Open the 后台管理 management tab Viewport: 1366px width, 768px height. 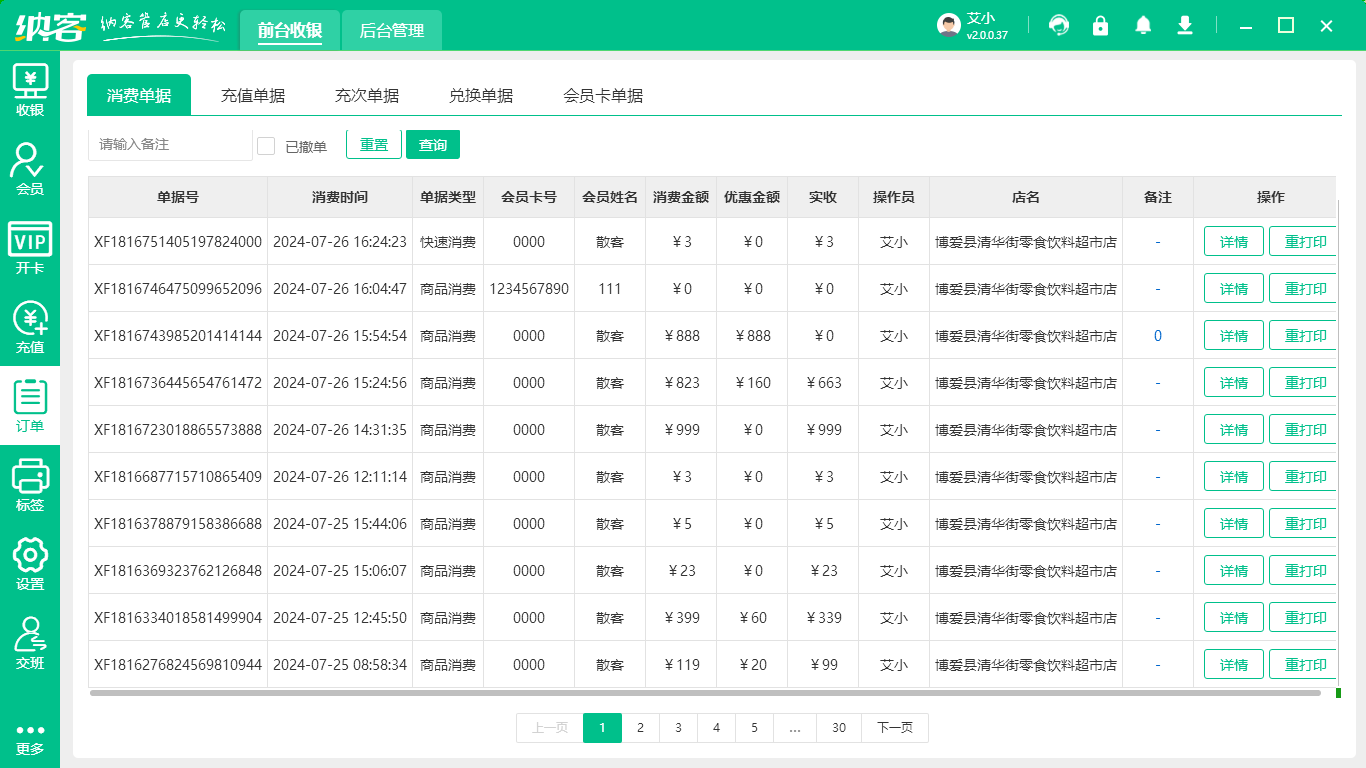click(391, 30)
